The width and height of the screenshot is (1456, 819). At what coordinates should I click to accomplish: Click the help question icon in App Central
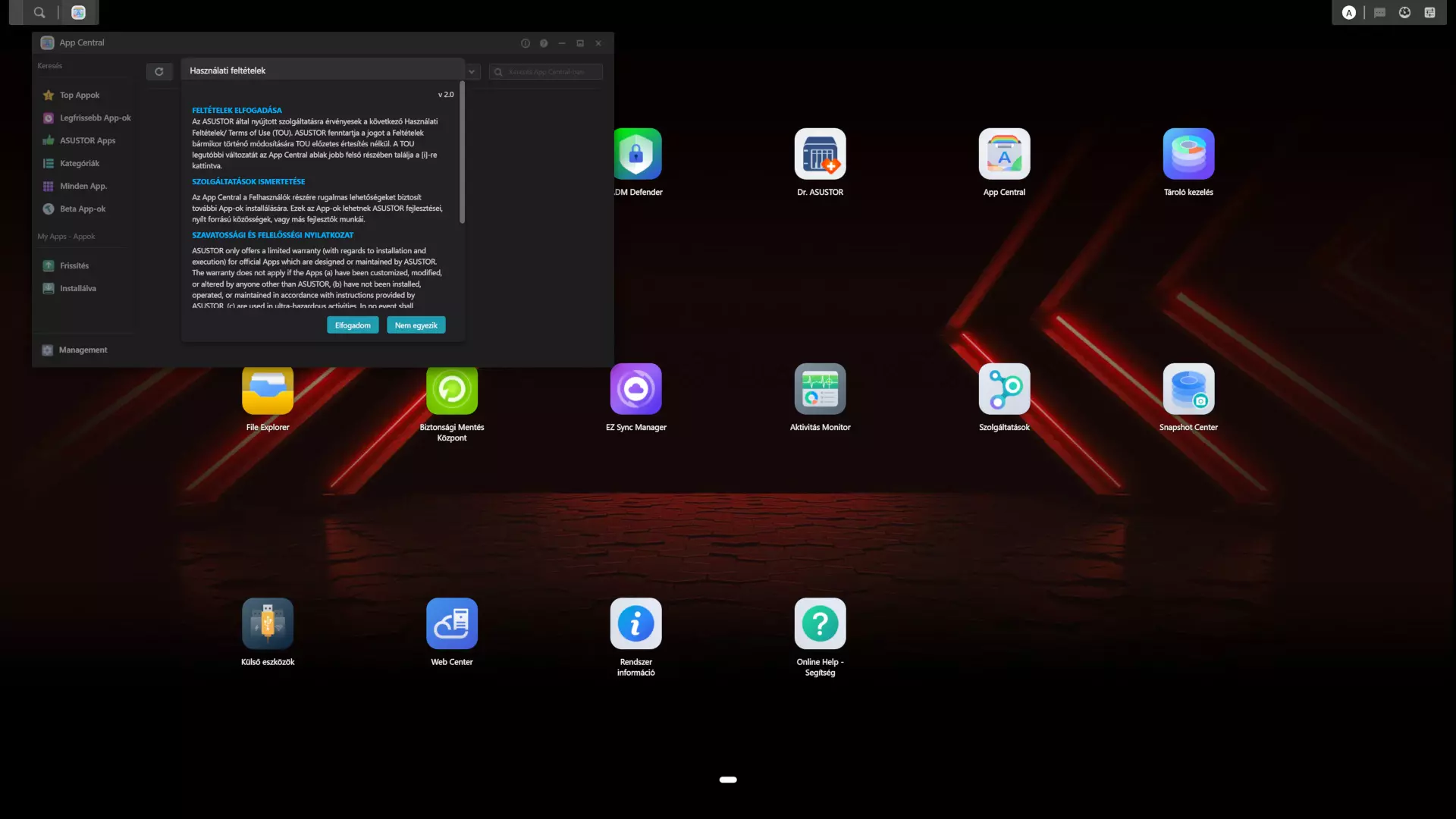(544, 43)
